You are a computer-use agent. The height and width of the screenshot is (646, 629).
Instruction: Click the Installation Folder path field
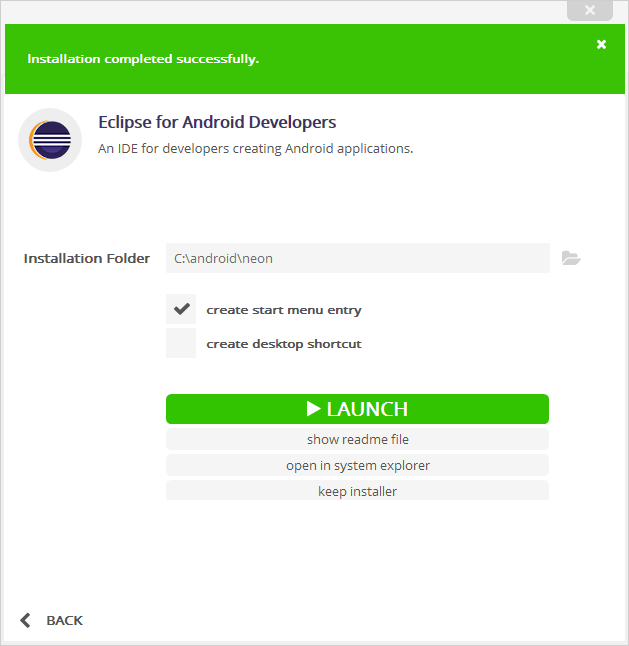click(x=358, y=258)
